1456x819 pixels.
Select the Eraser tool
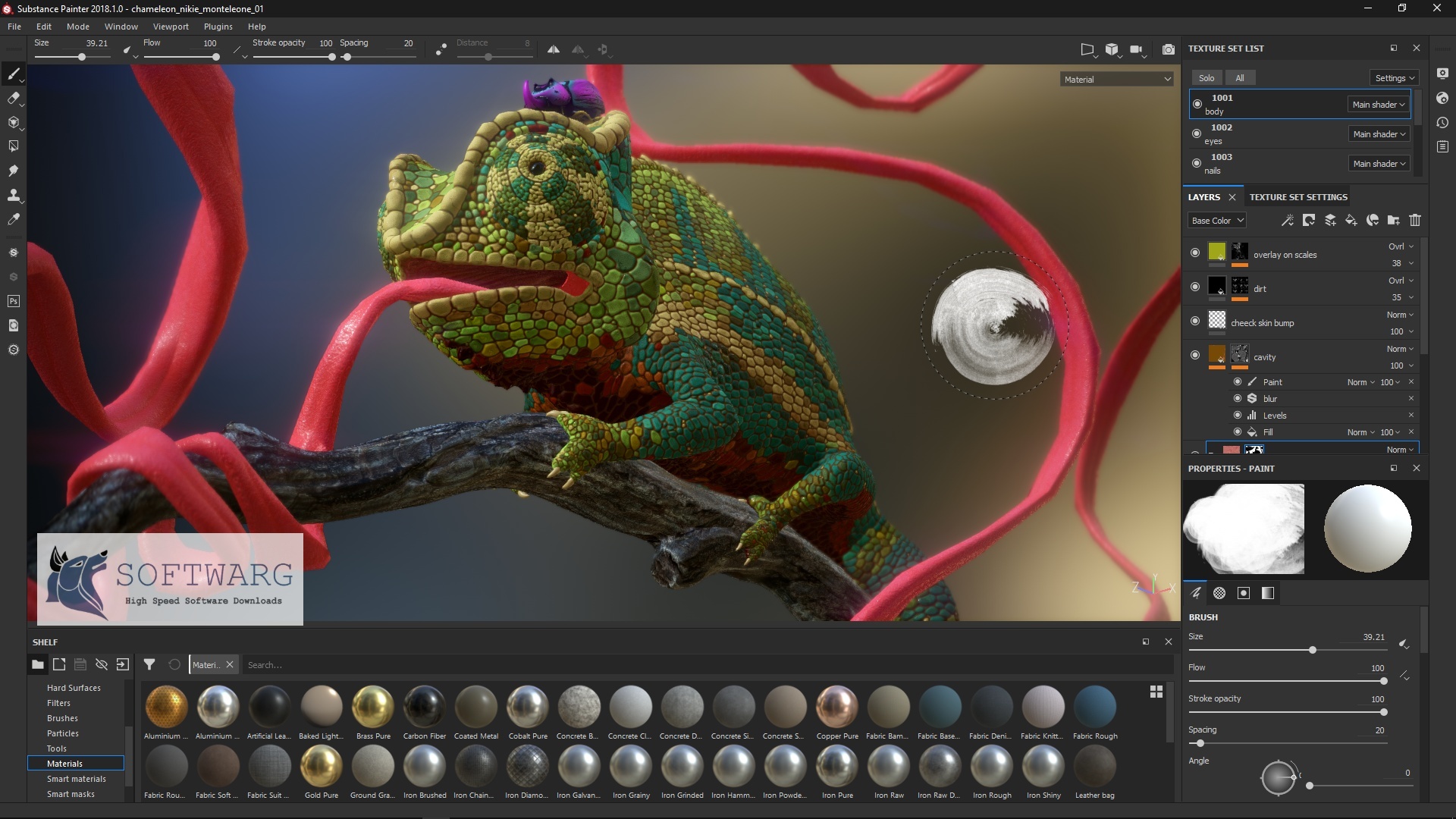coord(13,98)
